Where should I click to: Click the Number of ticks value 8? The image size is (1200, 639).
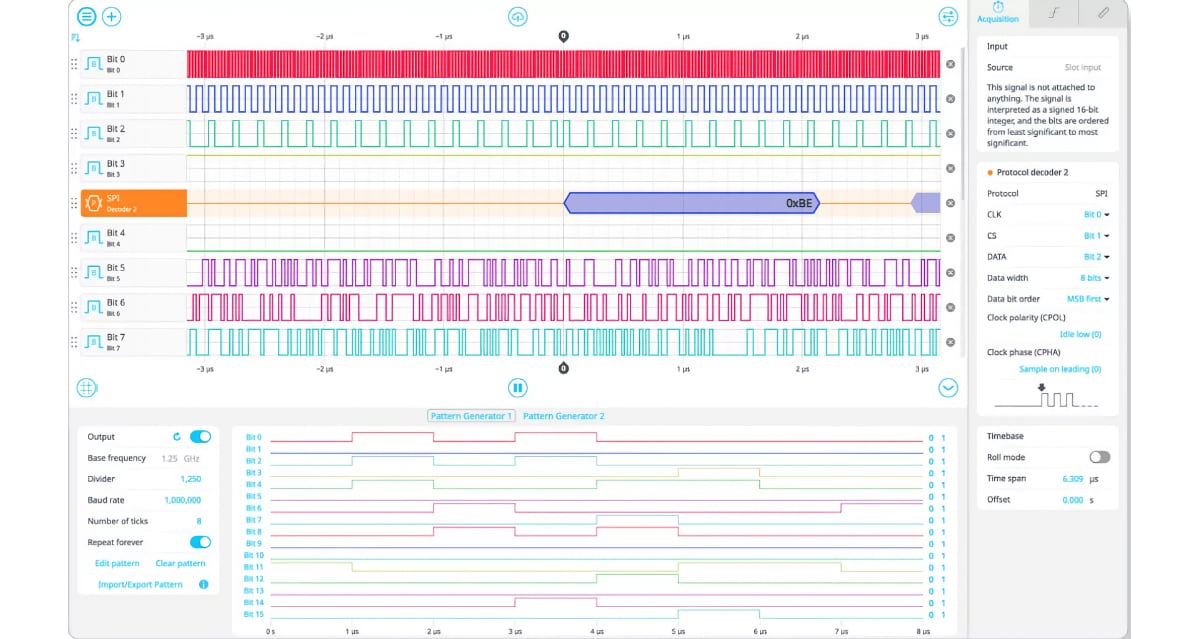click(199, 521)
